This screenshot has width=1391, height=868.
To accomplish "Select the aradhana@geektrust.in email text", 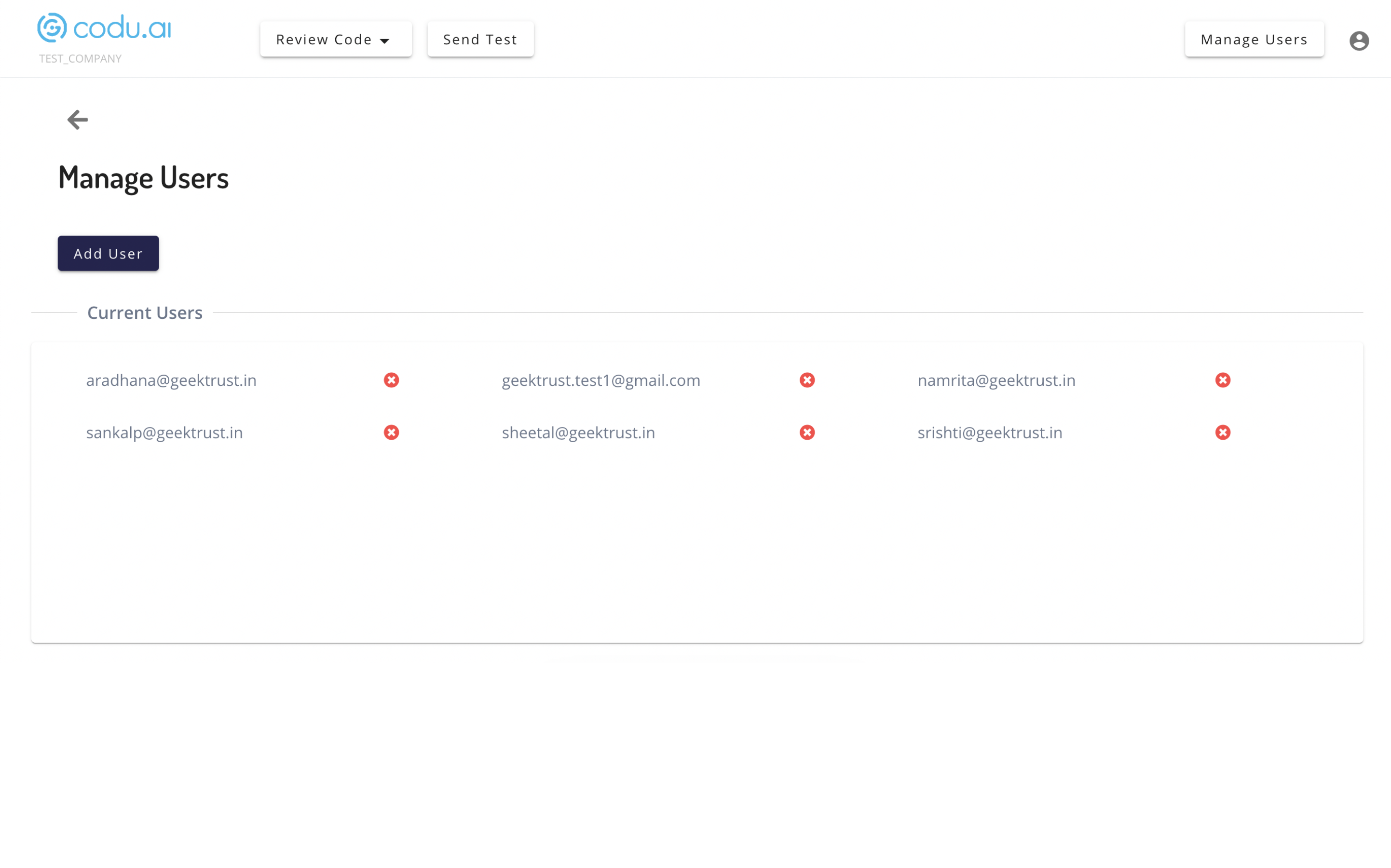I will pyautogui.click(x=171, y=380).
